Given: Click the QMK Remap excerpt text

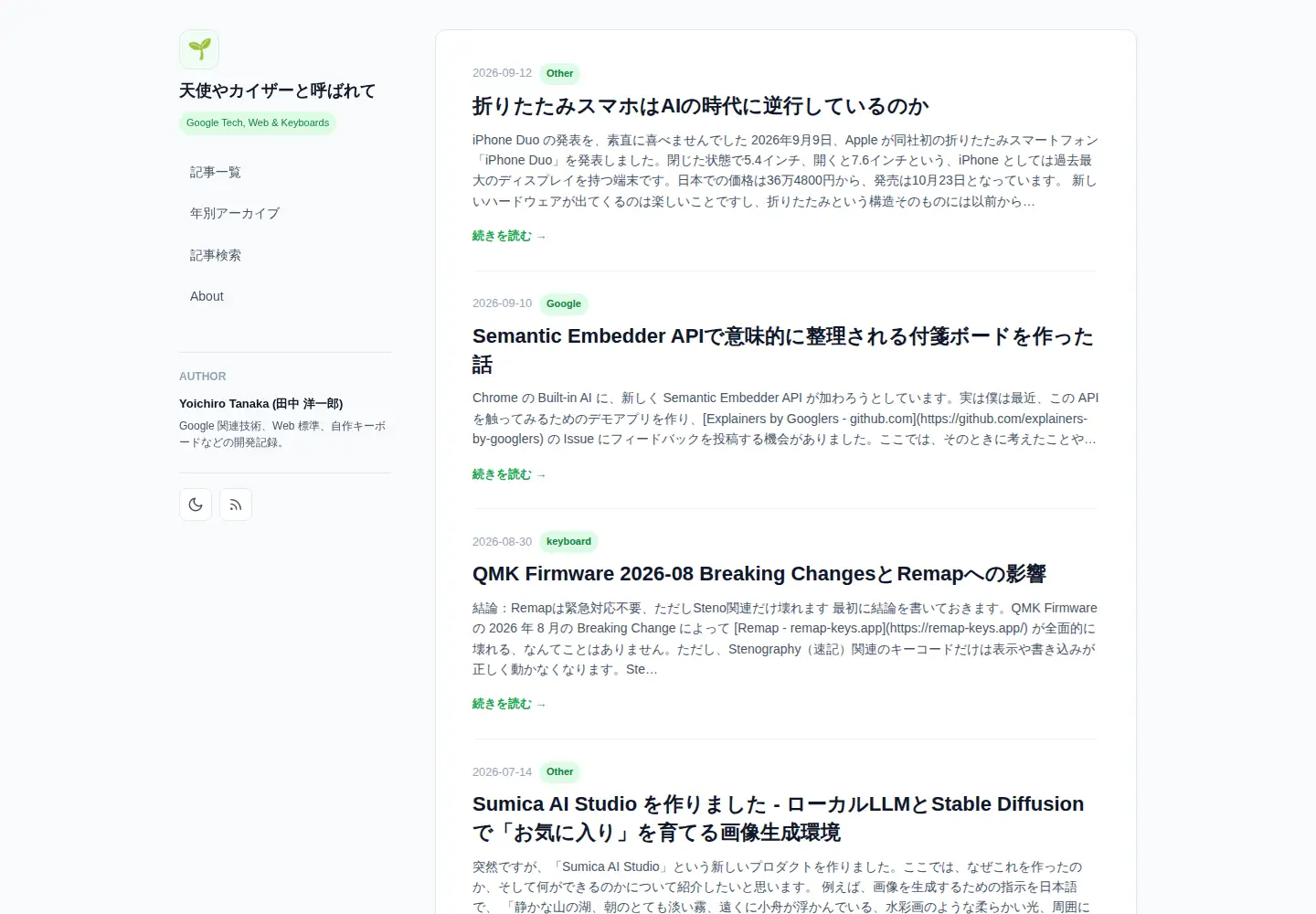Looking at the screenshot, I should pos(785,639).
